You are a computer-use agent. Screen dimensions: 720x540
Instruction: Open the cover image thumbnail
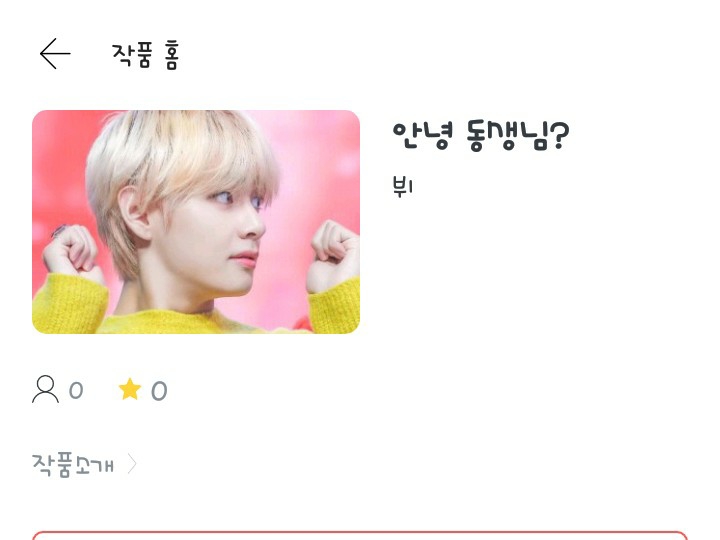(196, 222)
